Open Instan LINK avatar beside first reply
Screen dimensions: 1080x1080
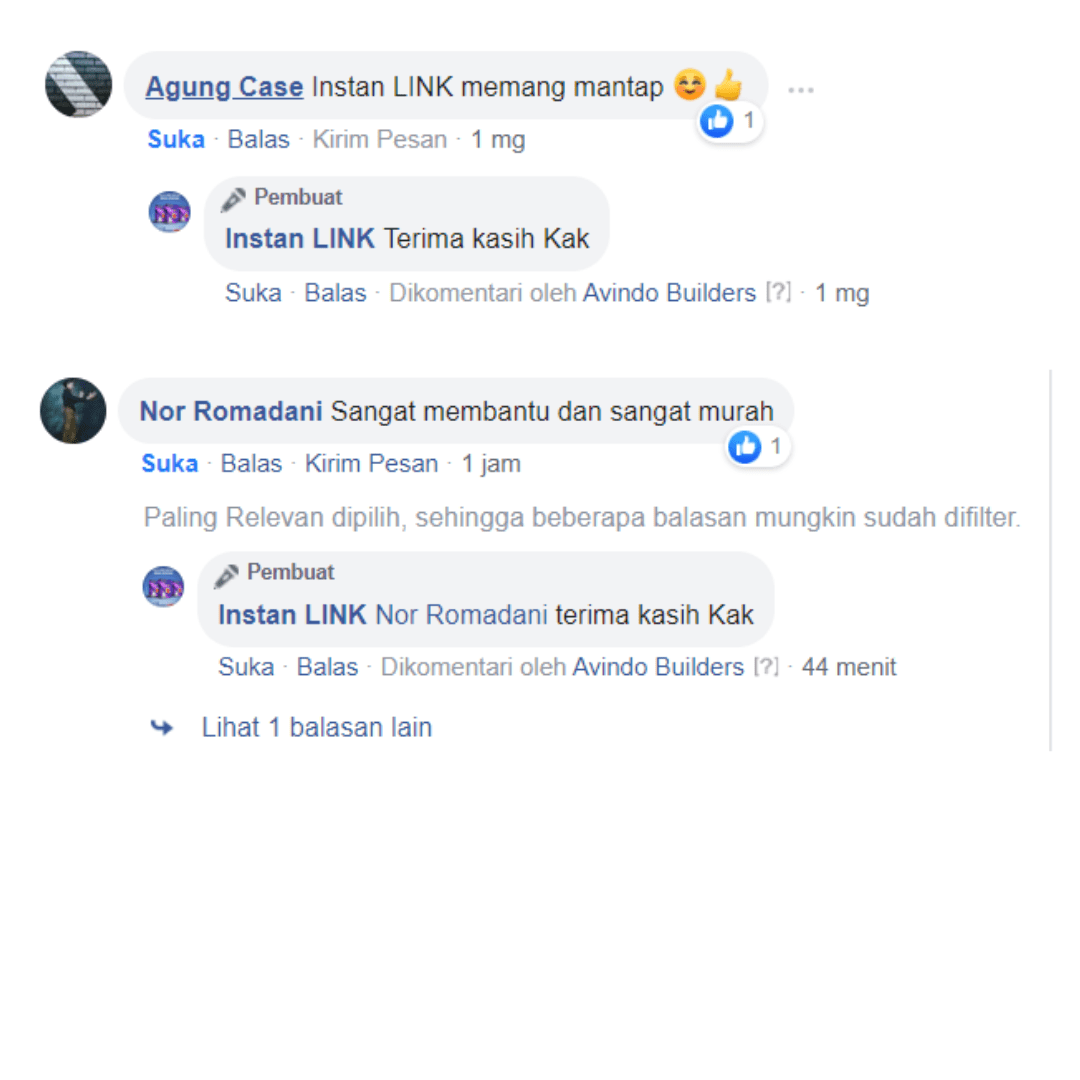coord(169,211)
